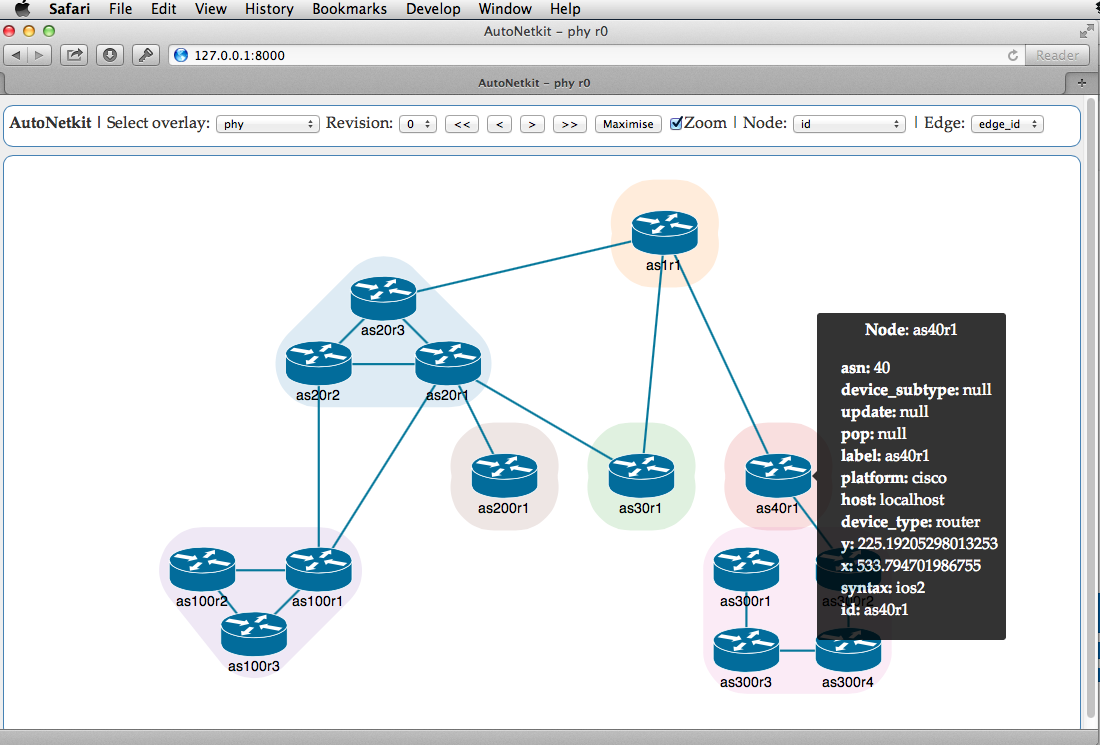The width and height of the screenshot is (1100, 745).
Task: Select the as100r2 router node
Action: click(202, 570)
